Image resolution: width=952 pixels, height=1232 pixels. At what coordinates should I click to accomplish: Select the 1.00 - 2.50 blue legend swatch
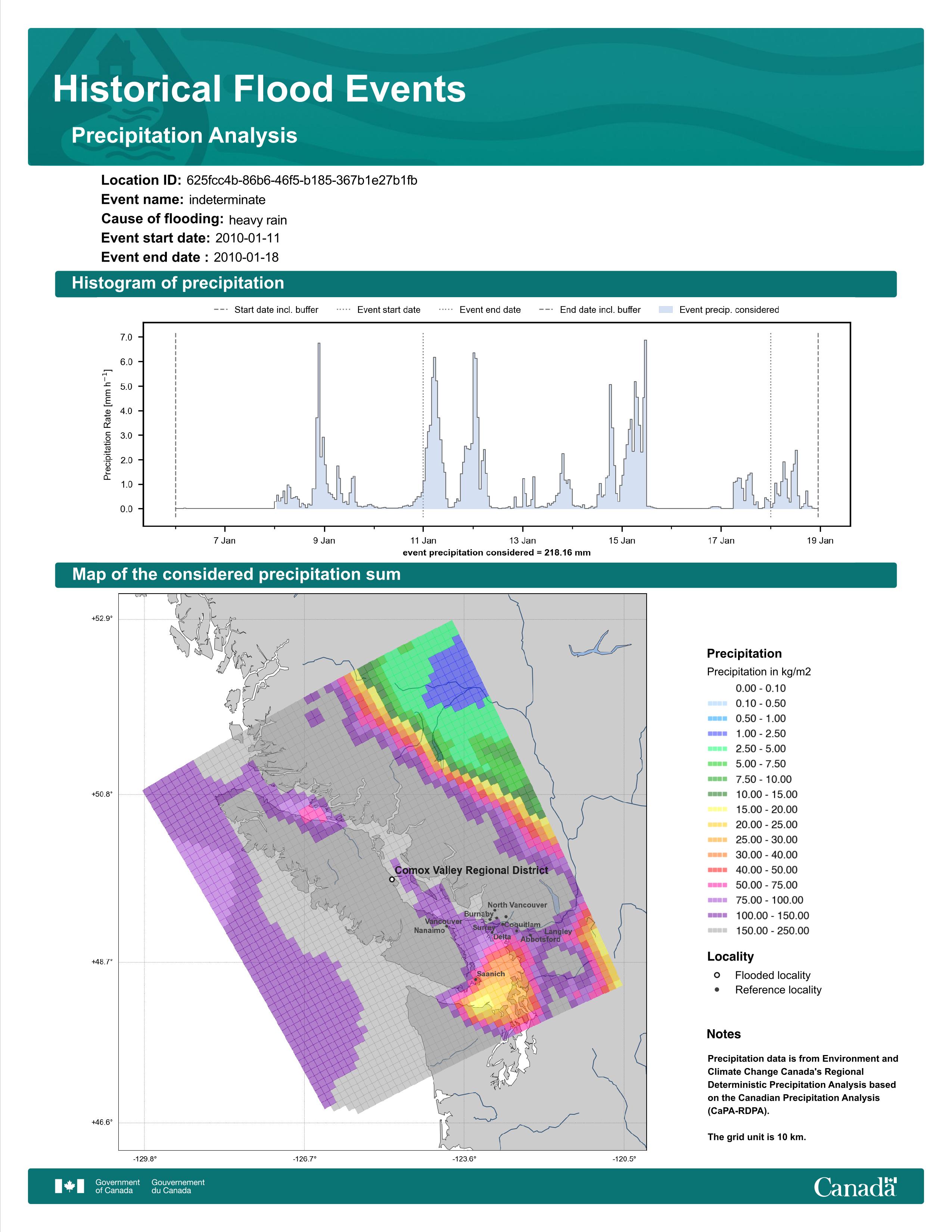[717, 734]
